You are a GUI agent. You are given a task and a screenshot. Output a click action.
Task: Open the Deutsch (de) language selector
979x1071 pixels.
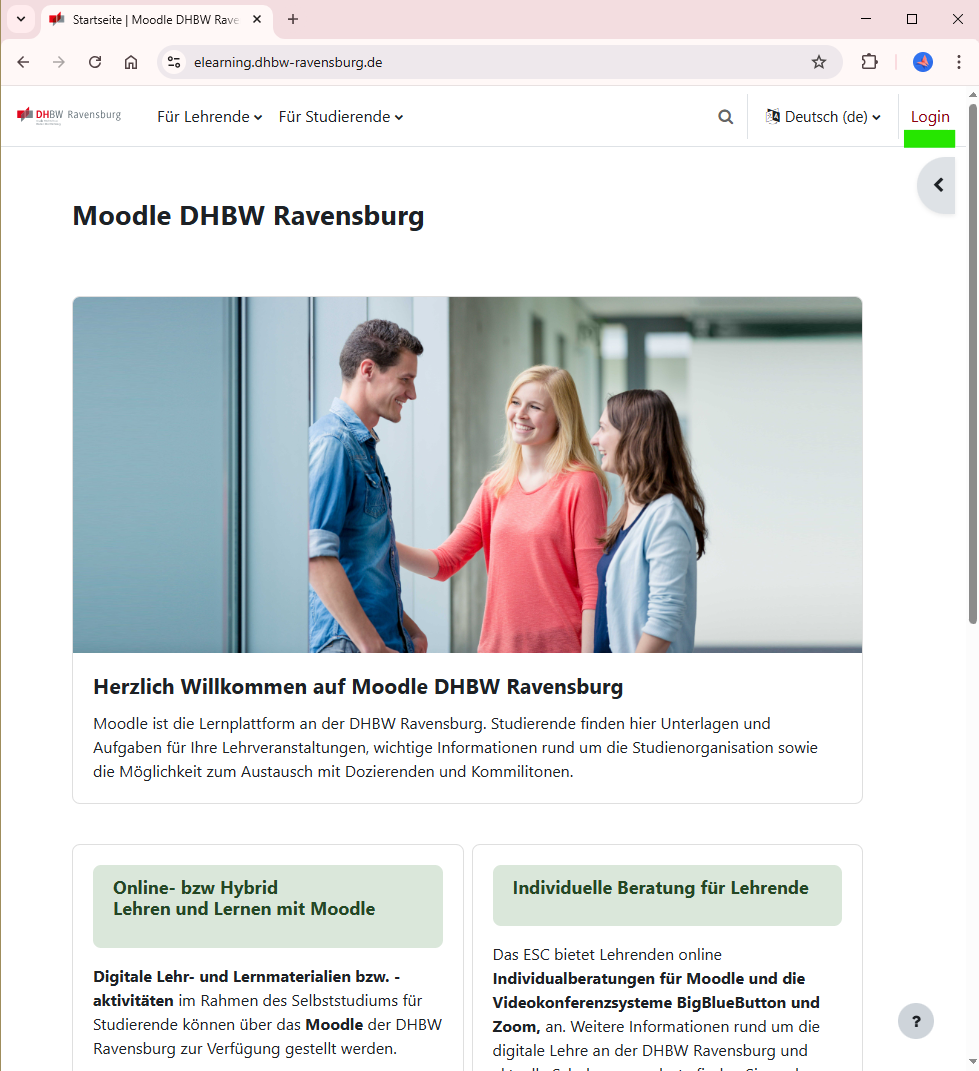[823, 117]
